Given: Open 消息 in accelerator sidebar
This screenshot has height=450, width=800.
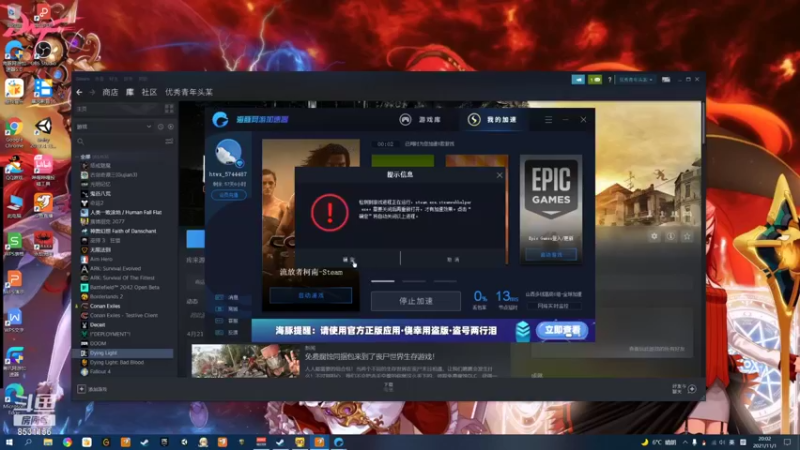Looking at the screenshot, I should [x=227, y=297].
